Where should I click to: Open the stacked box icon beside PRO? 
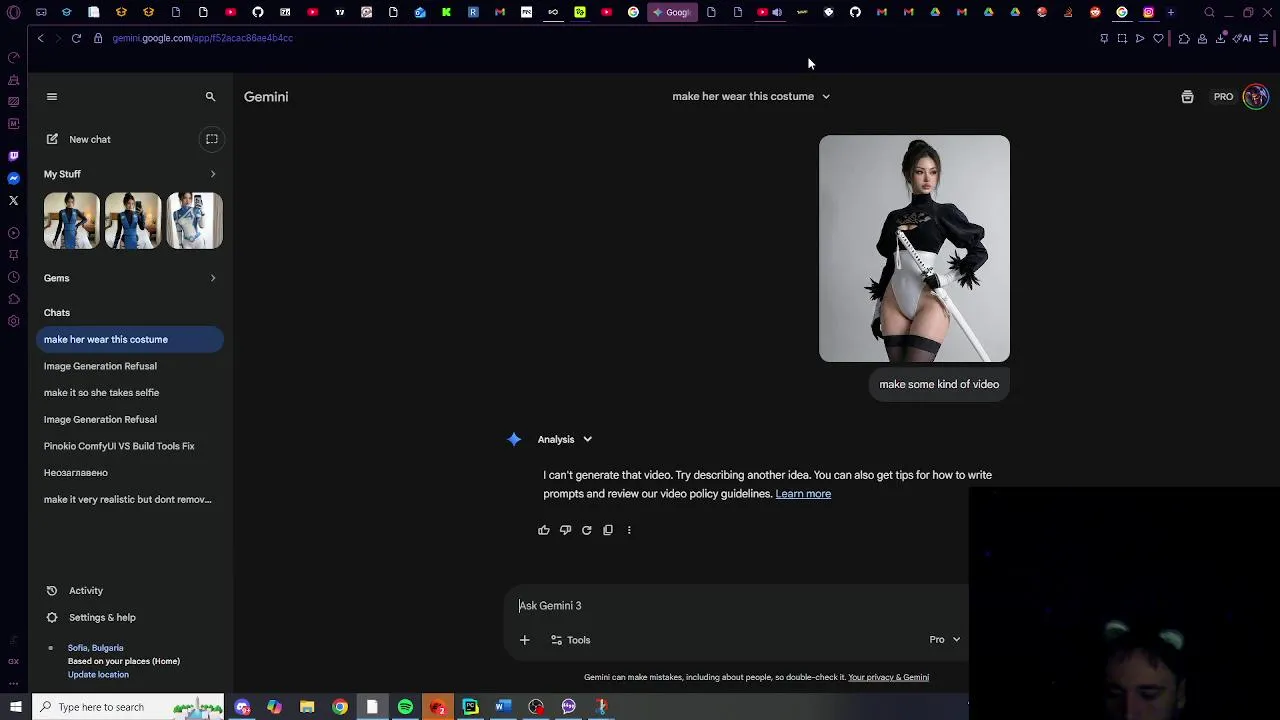tap(1187, 97)
